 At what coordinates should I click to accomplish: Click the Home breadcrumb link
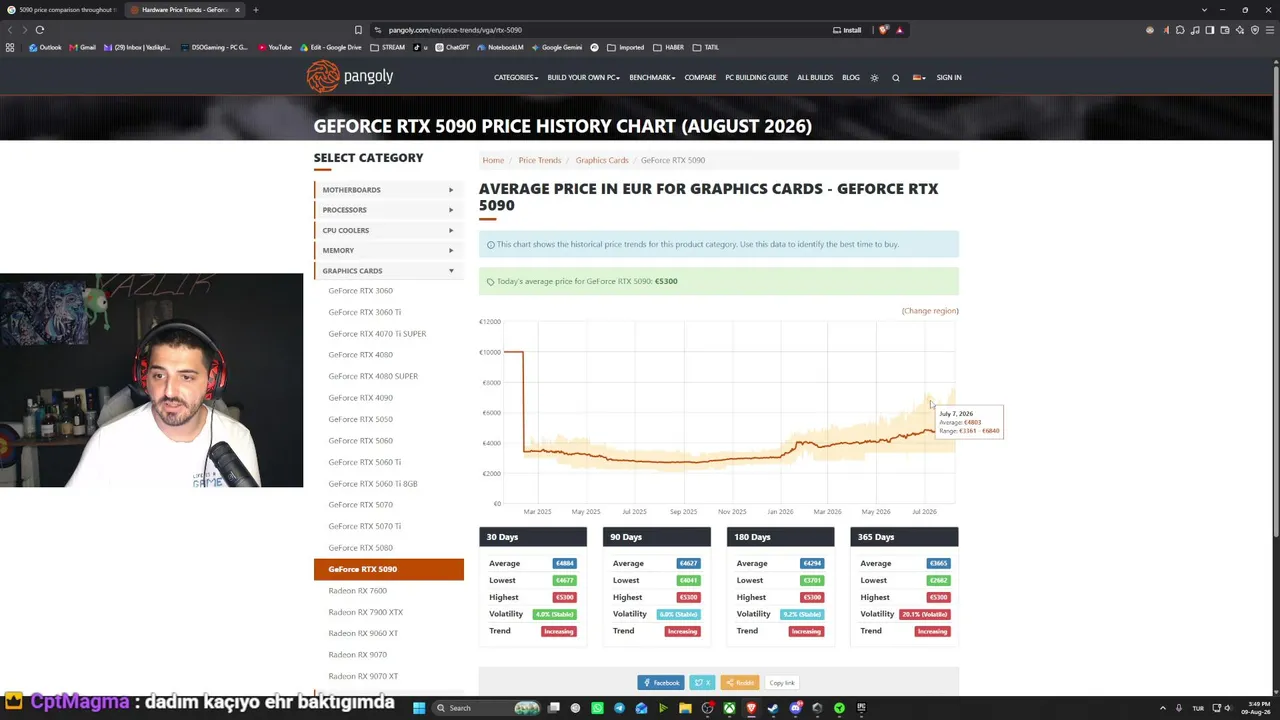[493, 160]
